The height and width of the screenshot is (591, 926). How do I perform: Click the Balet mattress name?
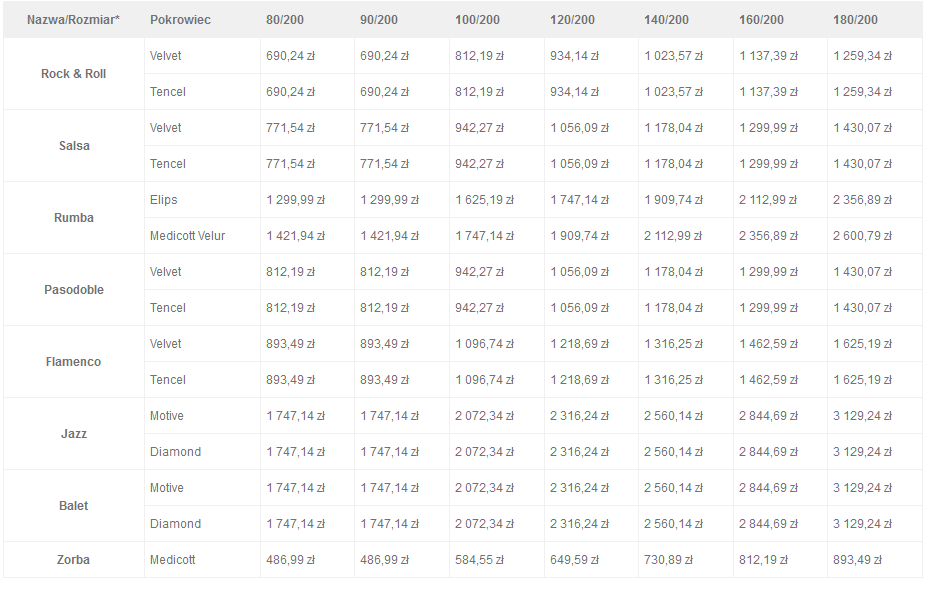point(73,506)
